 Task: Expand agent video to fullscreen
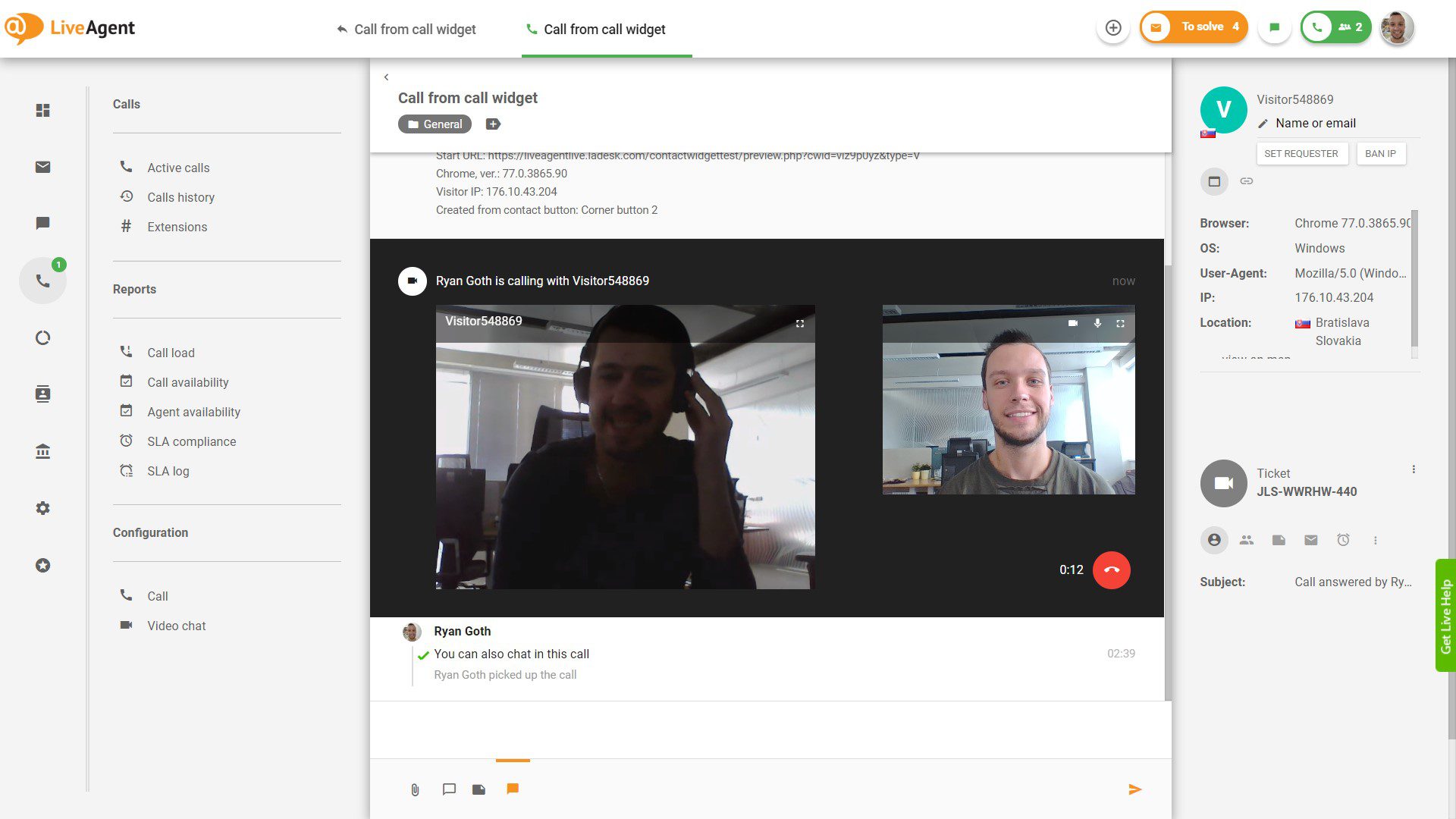point(1120,323)
